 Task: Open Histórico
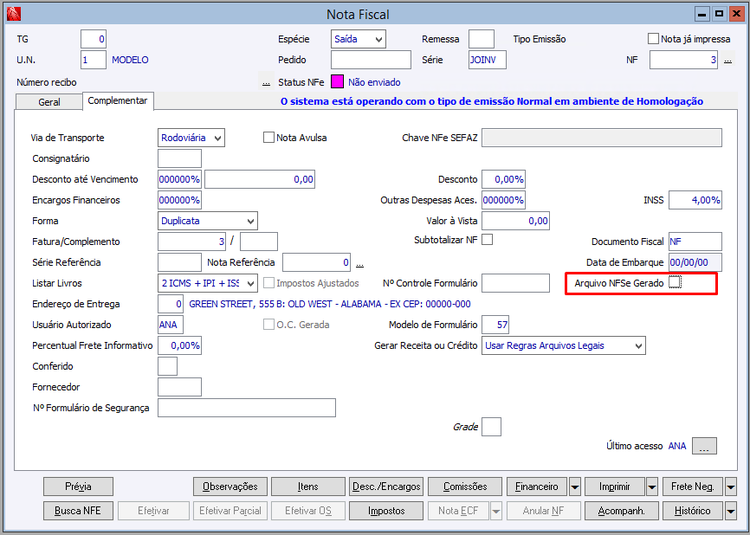693,511
